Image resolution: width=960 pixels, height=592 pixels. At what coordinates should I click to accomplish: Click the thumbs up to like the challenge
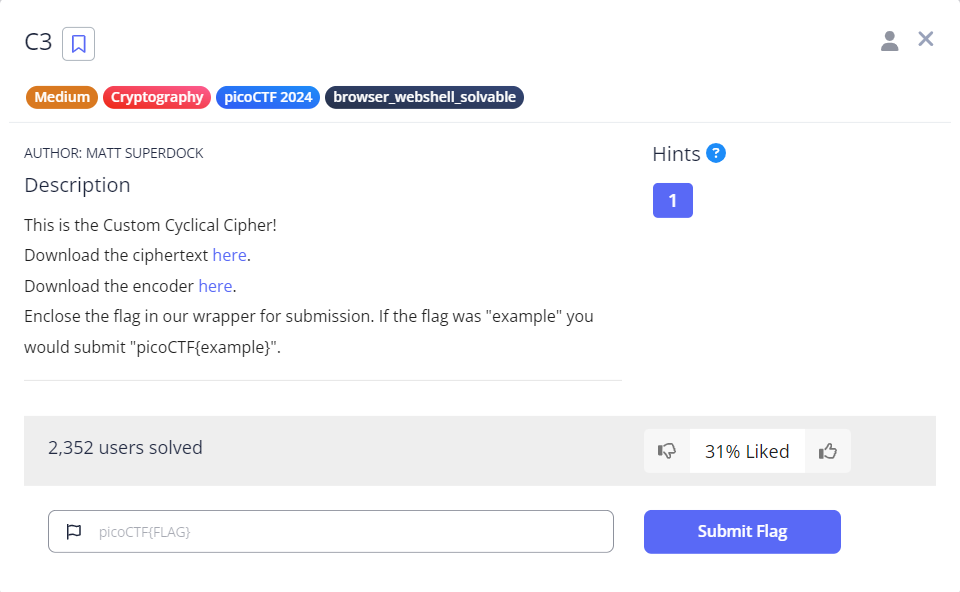pos(827,451)
